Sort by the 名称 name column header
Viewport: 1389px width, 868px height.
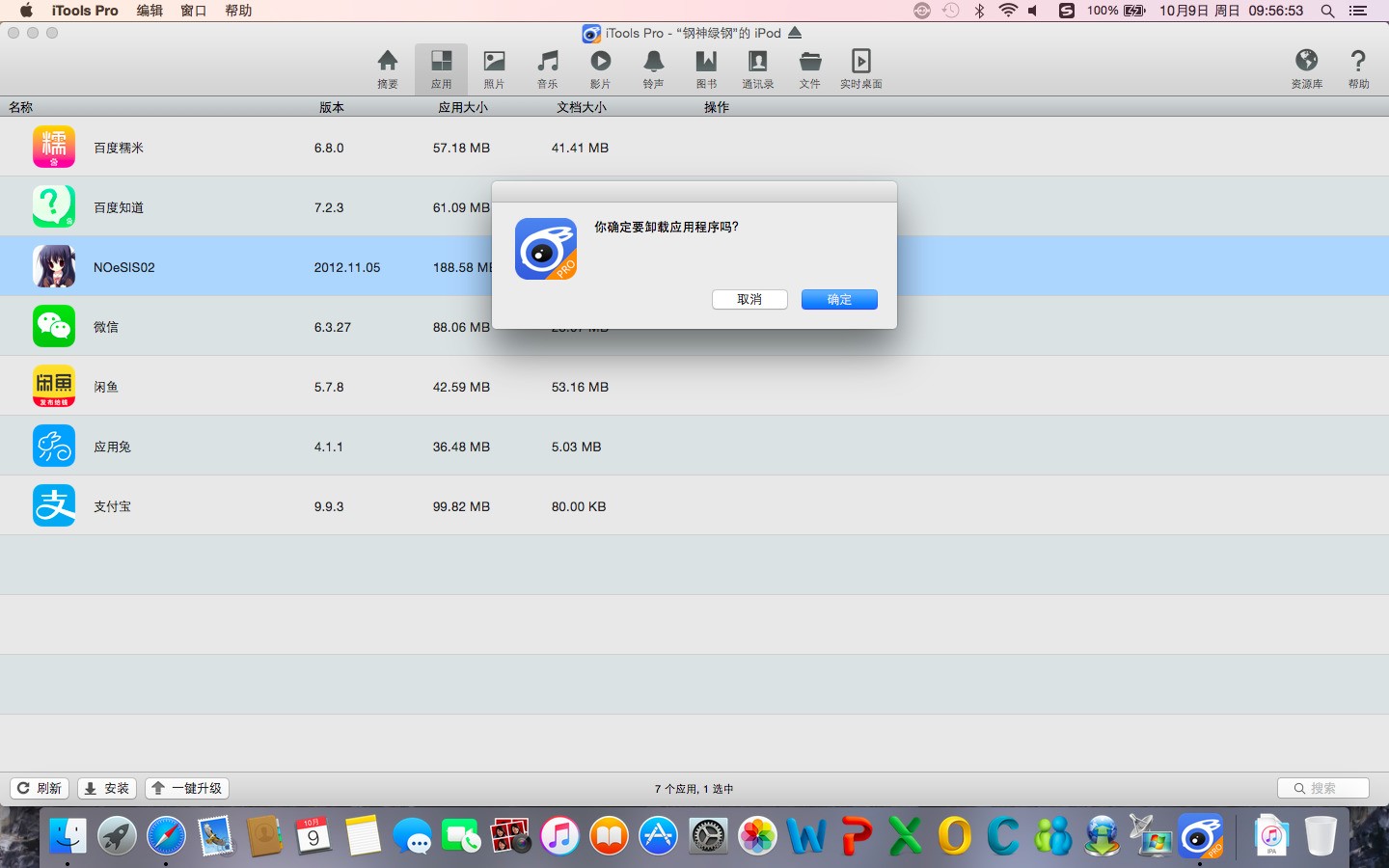(21, 107)
